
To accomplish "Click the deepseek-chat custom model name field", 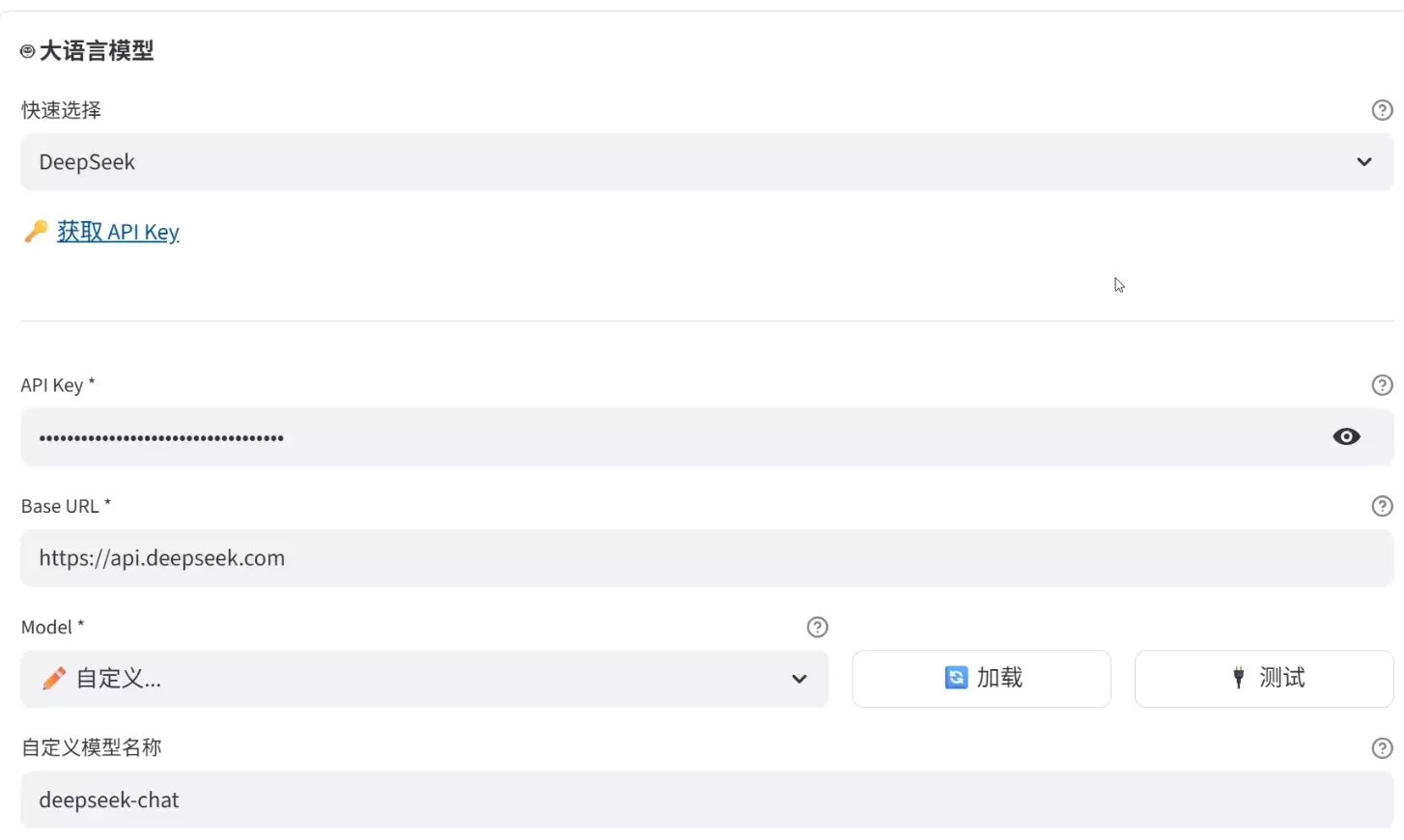I will (x=707, y=799).
